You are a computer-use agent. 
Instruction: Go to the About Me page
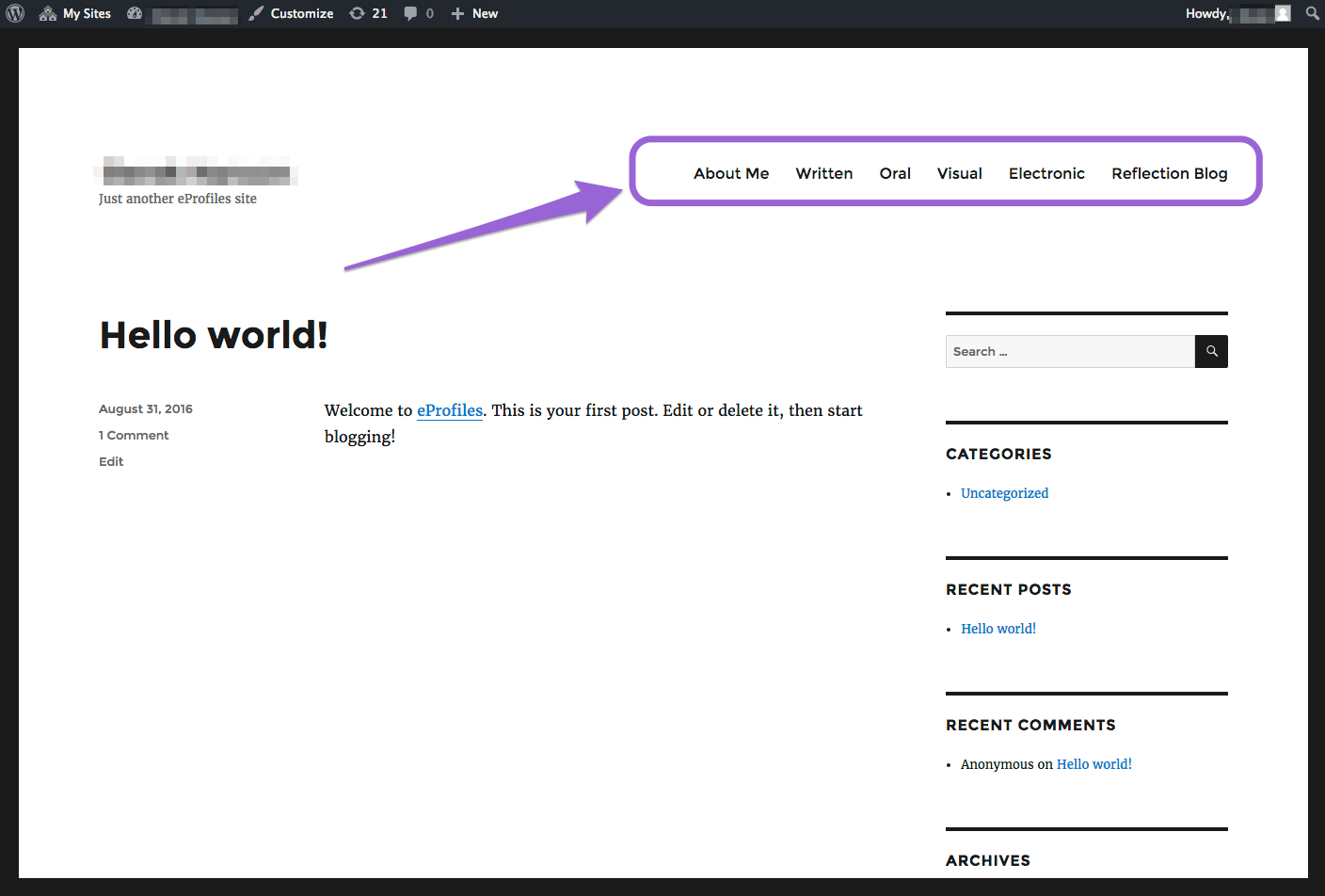731,173
